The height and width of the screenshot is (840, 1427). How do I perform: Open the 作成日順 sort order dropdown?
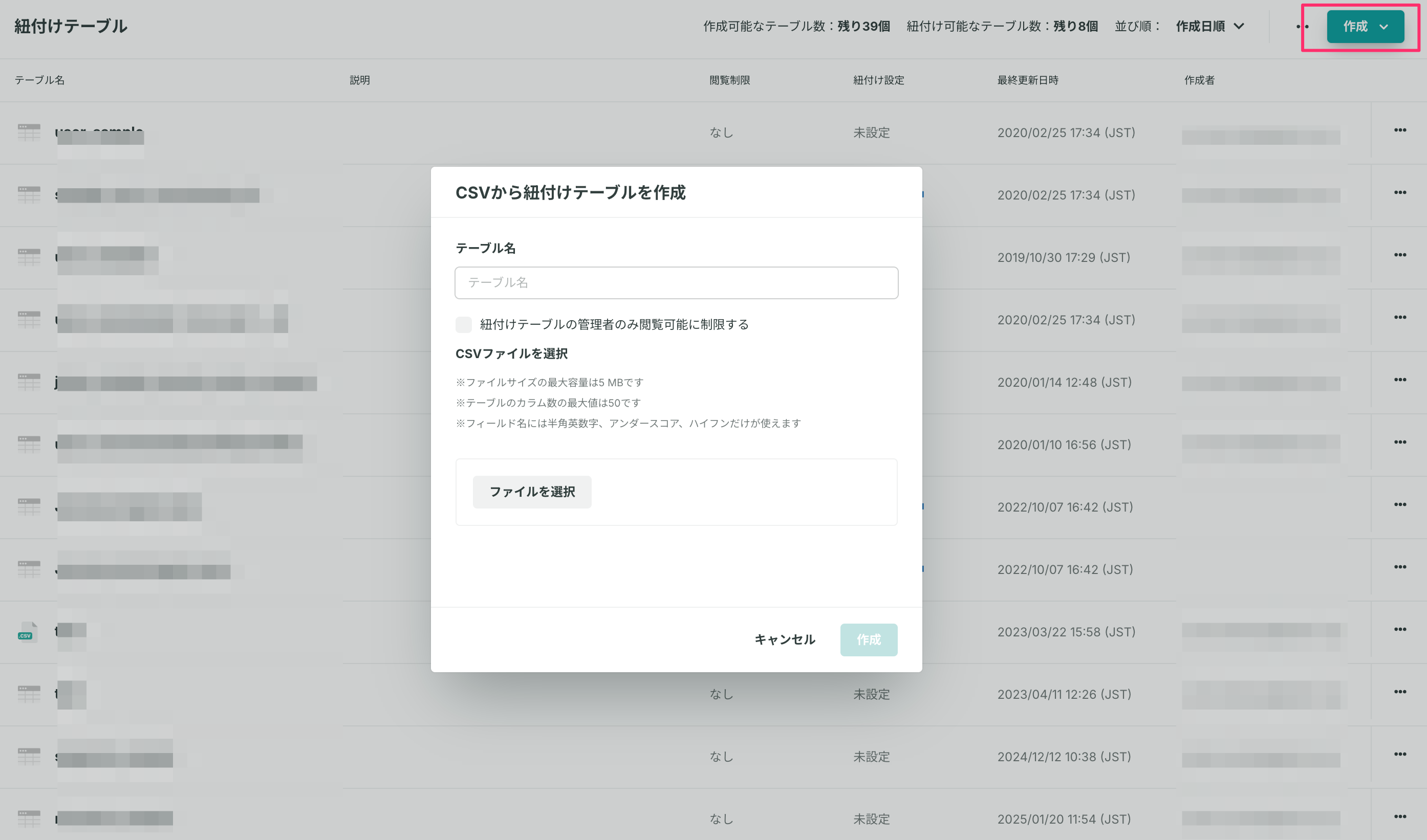tap(1210, 26)
